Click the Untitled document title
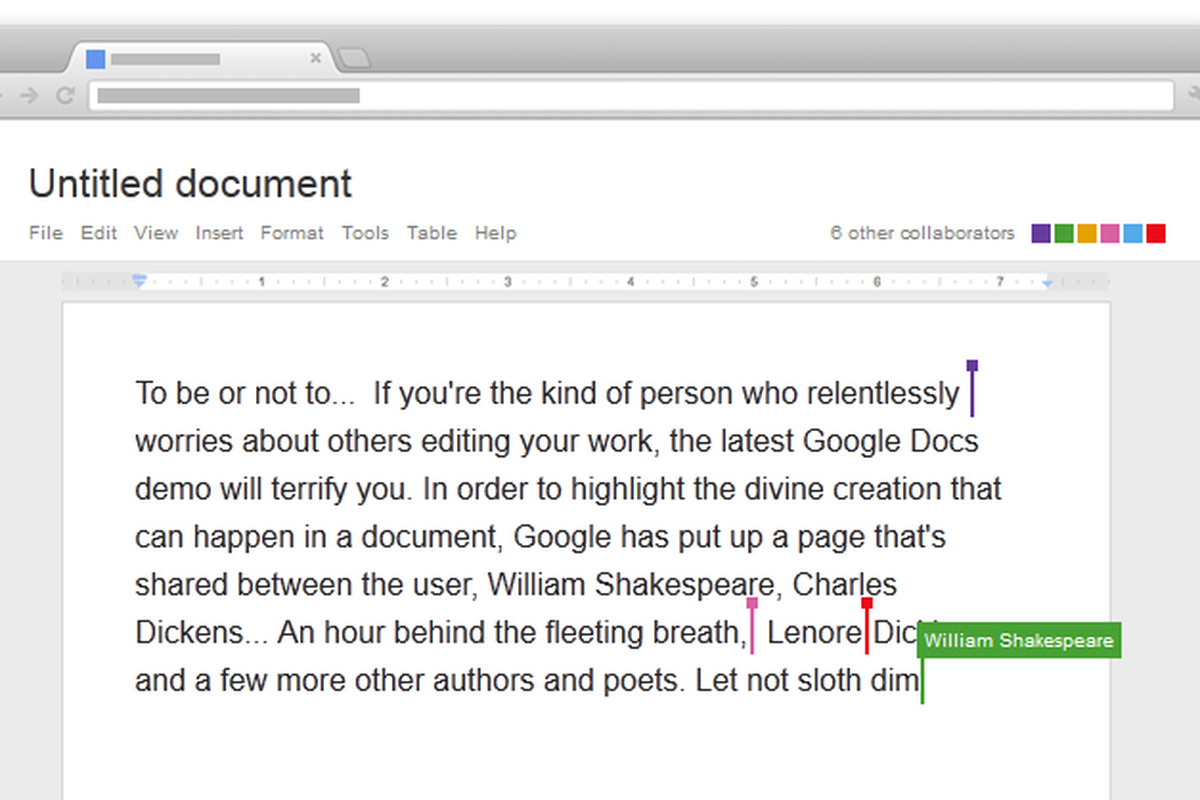This screenshot has width=1200, height=800. (x=190, y=184)
